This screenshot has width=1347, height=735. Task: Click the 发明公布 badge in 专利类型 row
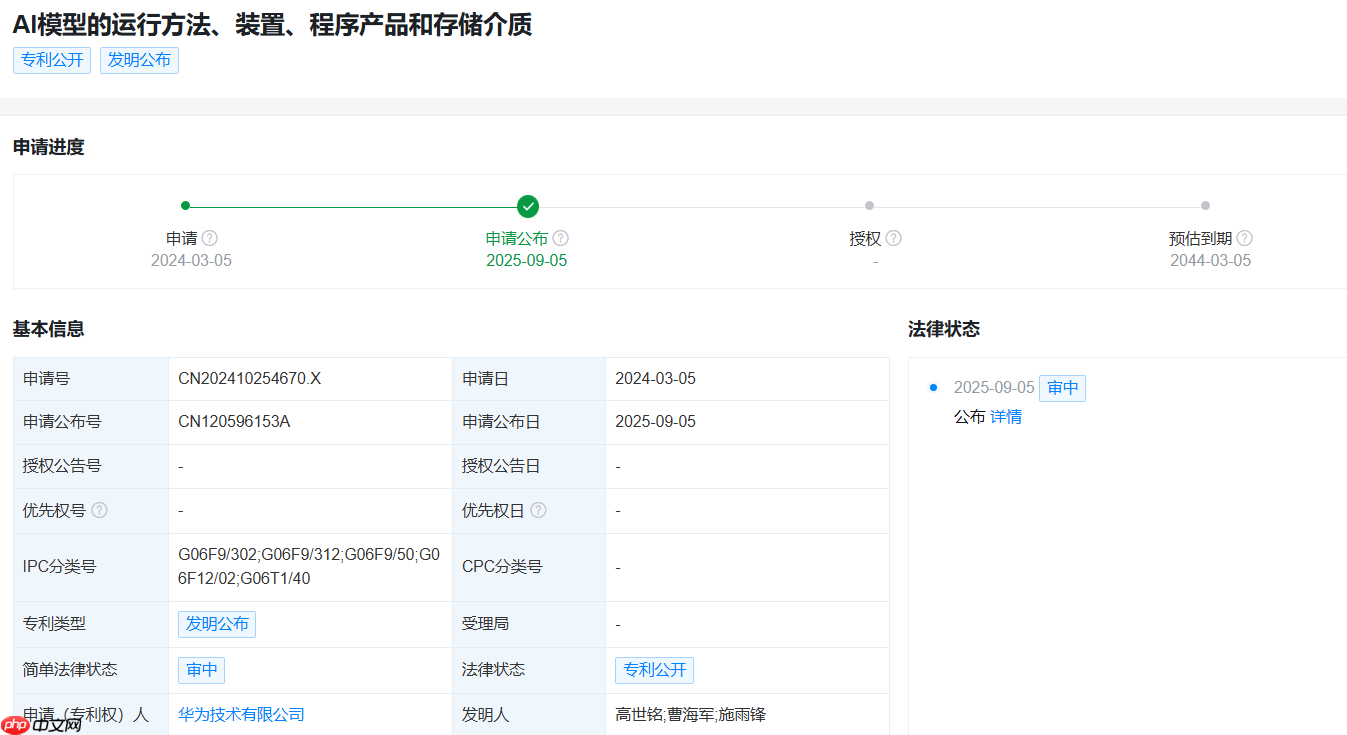coord(217,623)
